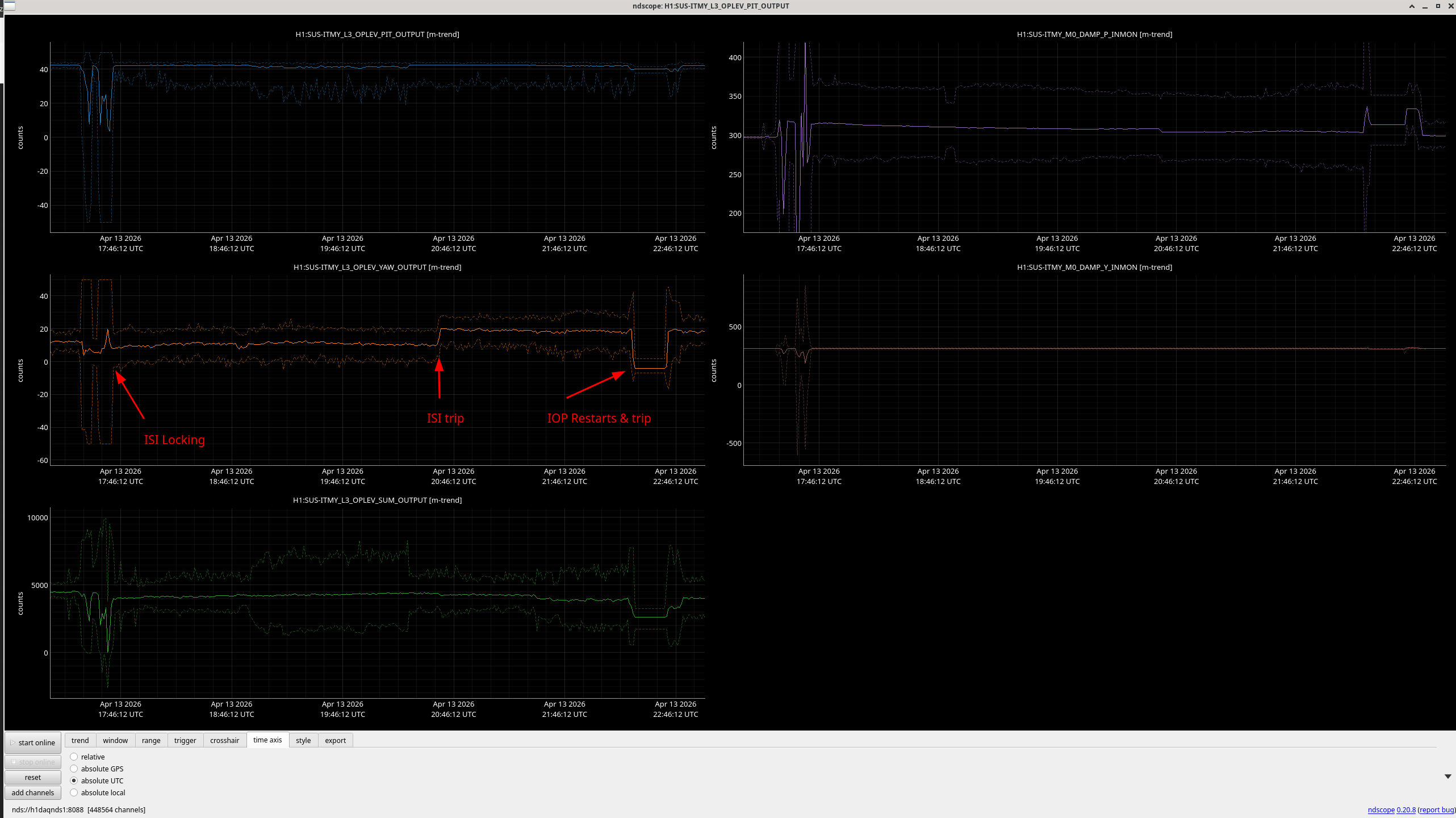Open the style tab
Viewport: 1456px width, 818px height.
point(303,740)
